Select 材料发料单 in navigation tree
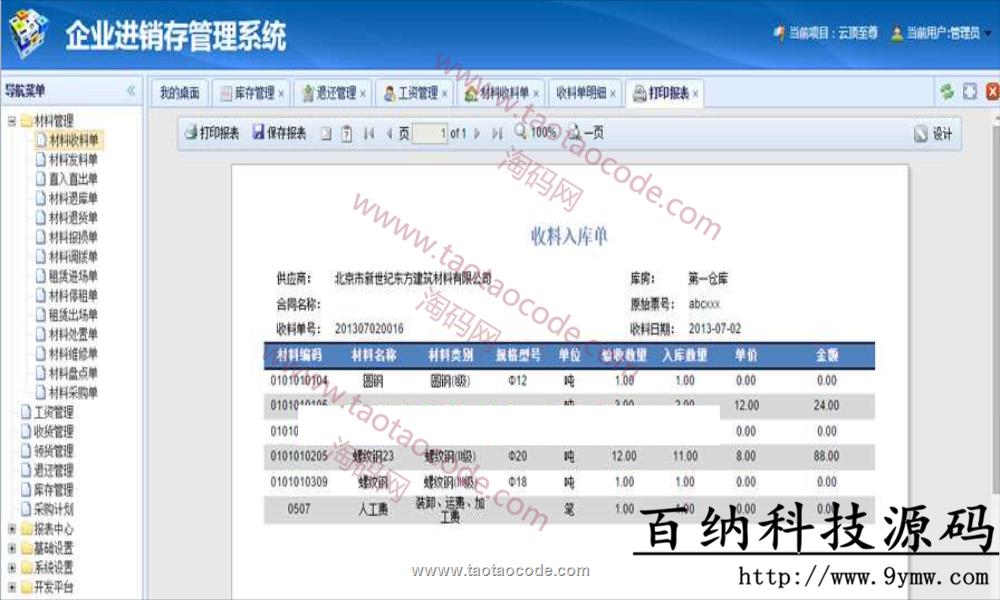This screenshot has width=1000, height=600. (x=73, y=160)
